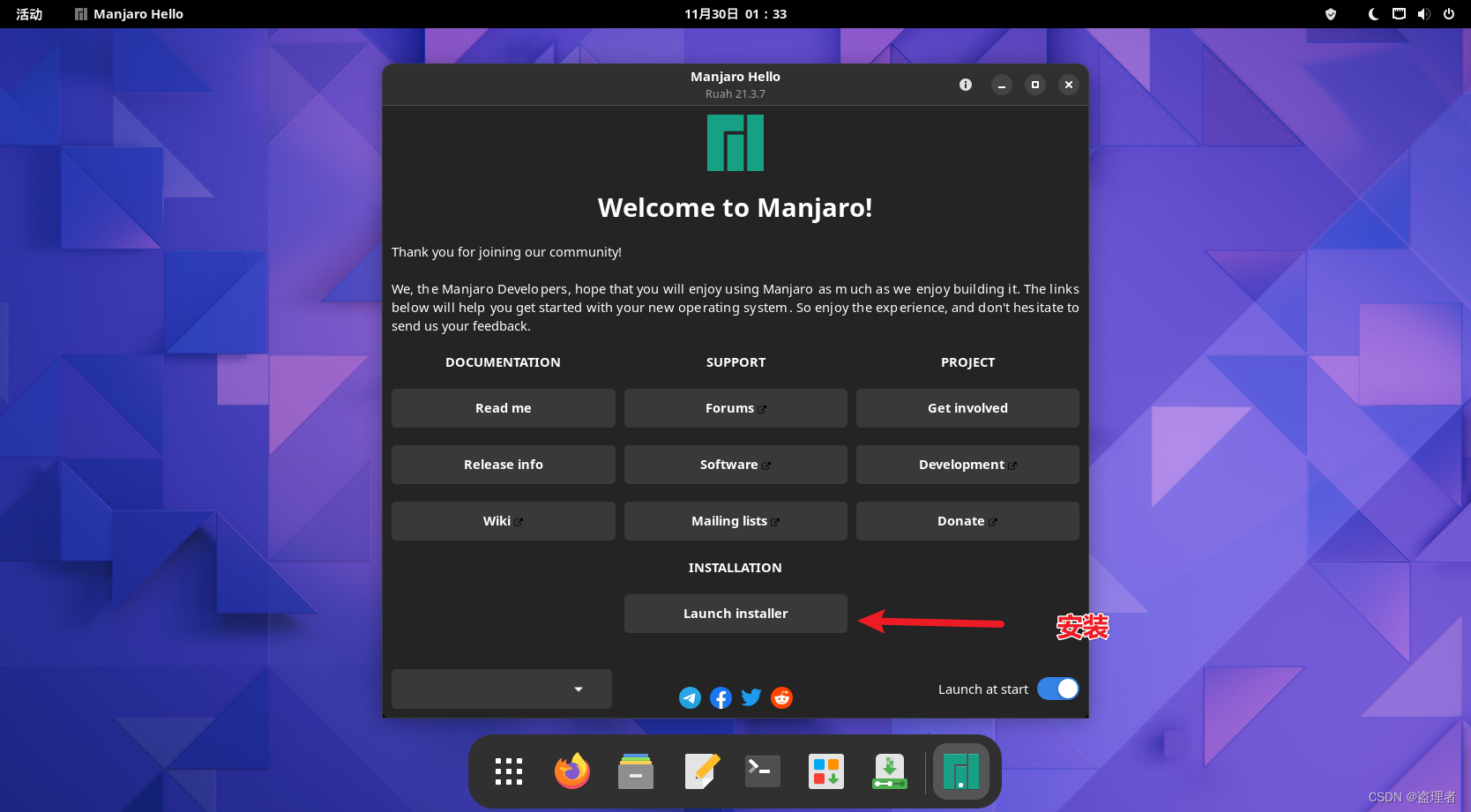Open the Telegram social link icon
Image resolution: width=1471 pixels, height=812 pixels.
coord(690,698)
